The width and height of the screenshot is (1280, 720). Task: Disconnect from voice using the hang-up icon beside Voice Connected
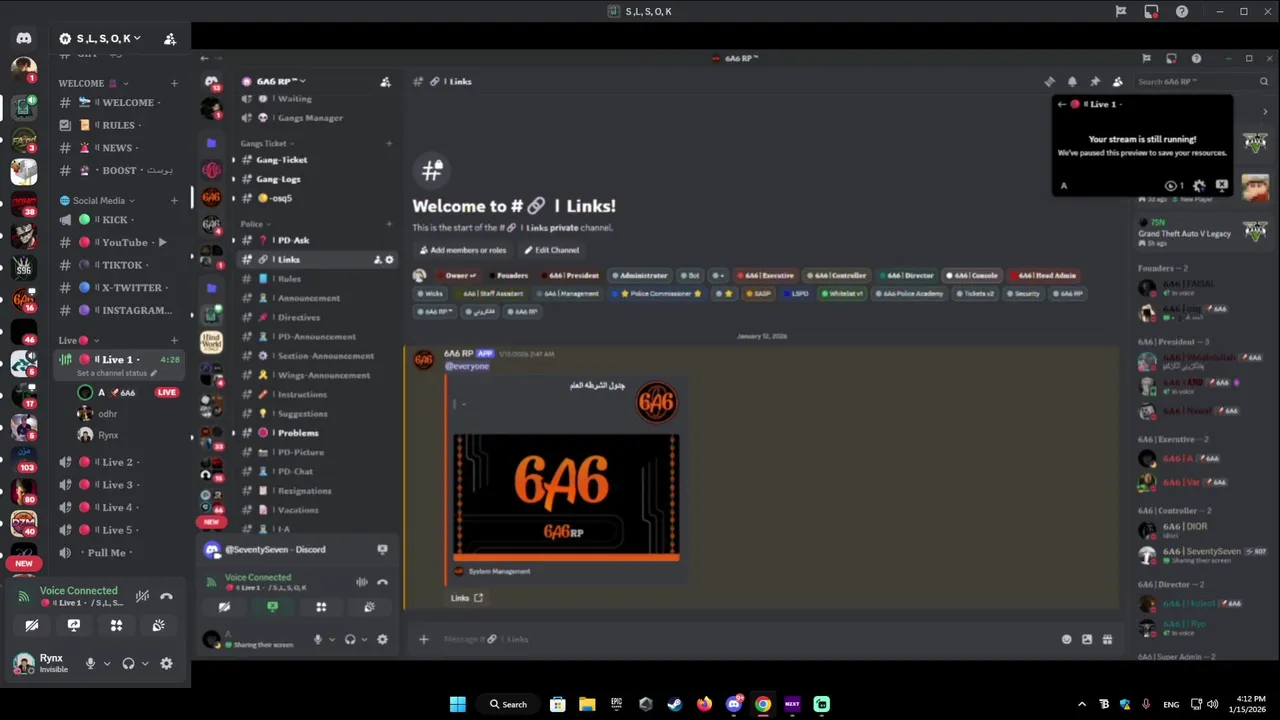click(166, 596)
